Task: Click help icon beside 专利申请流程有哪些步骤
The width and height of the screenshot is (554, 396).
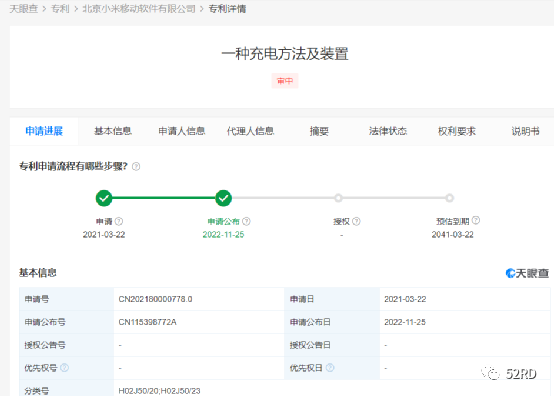Action: click(136, 166)
